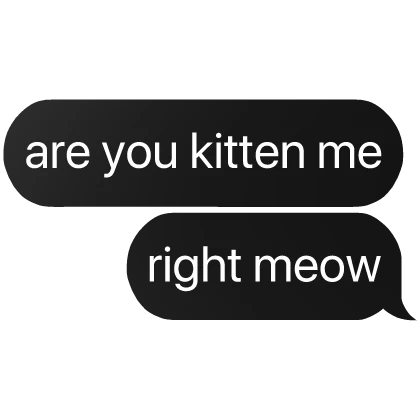Screen dimensions: 420x420
Task: Click the first letter "a" of top message
Action: (38, 155)
